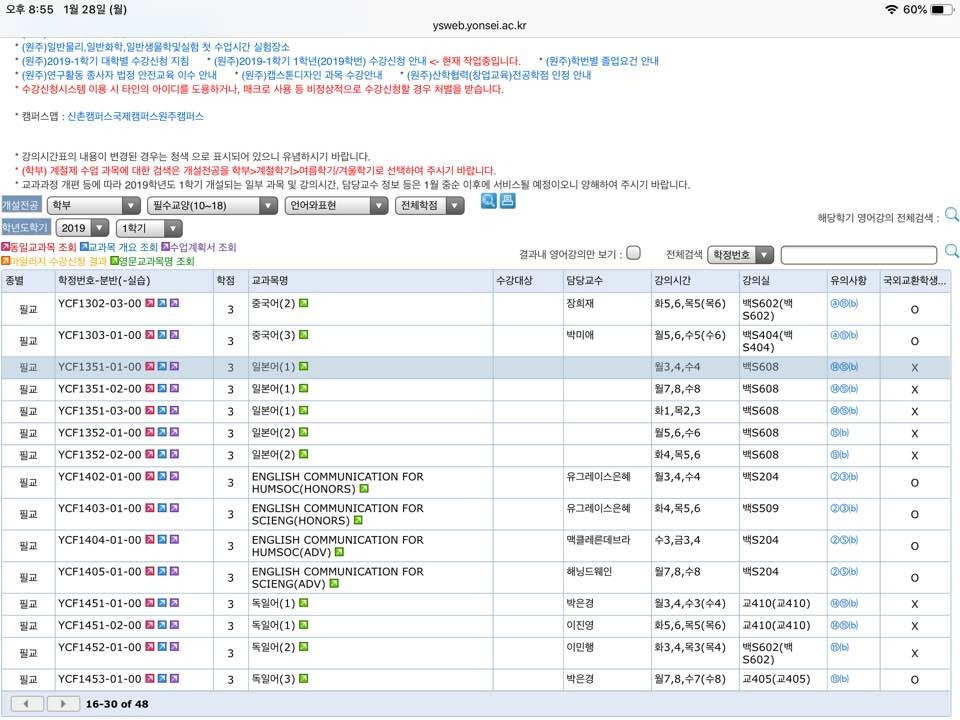This screenshot has width=960, height=720.
Task: Open blue icon in row YCF1351-03-00
Action: coord(162,411)
